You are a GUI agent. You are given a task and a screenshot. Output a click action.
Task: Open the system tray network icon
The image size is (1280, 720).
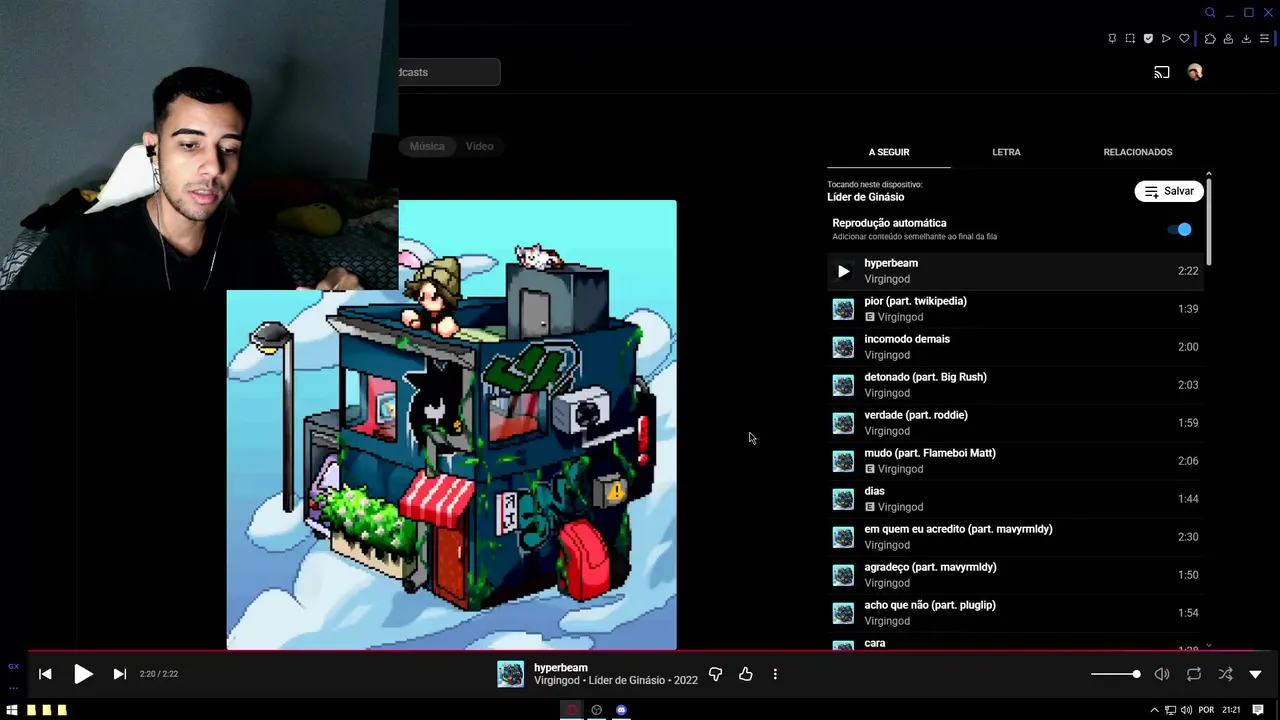click(x=1170, y=710)
